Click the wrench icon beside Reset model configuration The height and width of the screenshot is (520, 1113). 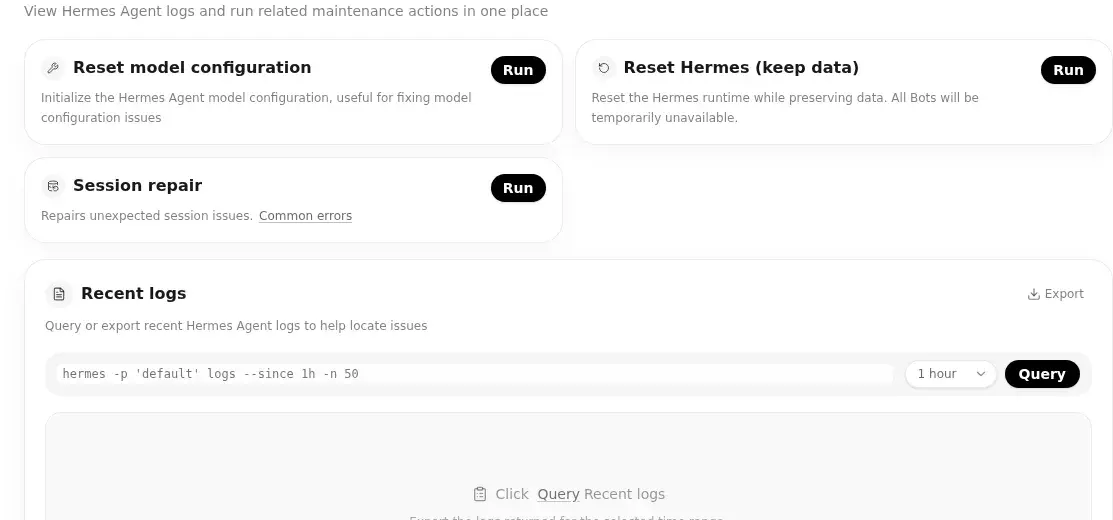53,68
